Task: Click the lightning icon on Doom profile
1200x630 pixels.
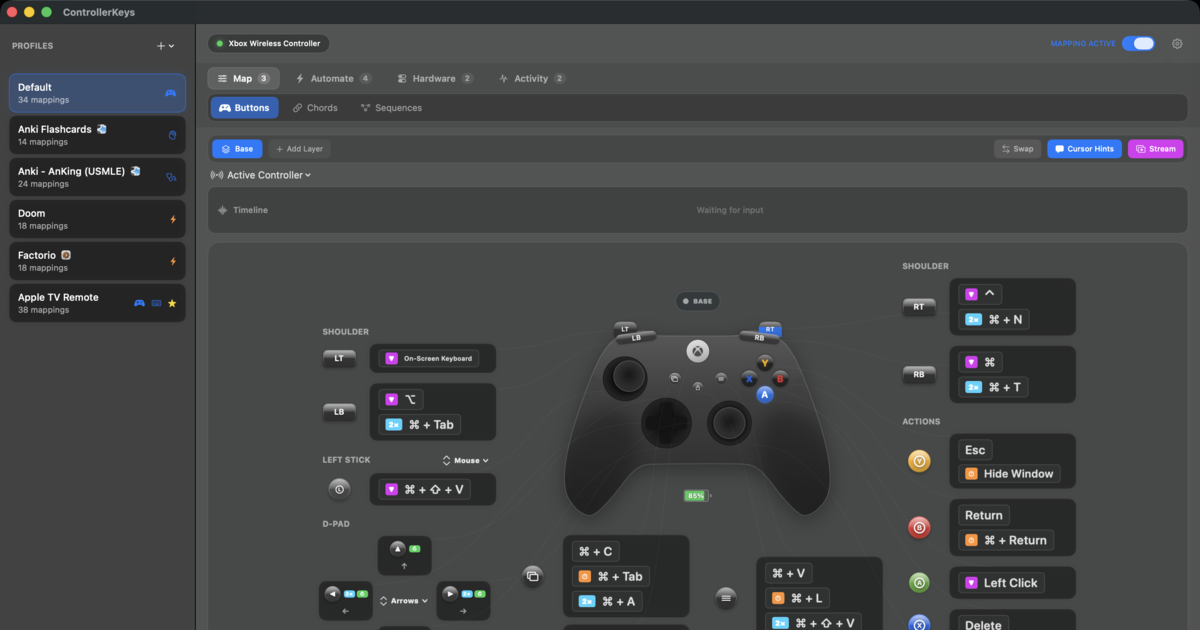Action: [x=172, y=219]
